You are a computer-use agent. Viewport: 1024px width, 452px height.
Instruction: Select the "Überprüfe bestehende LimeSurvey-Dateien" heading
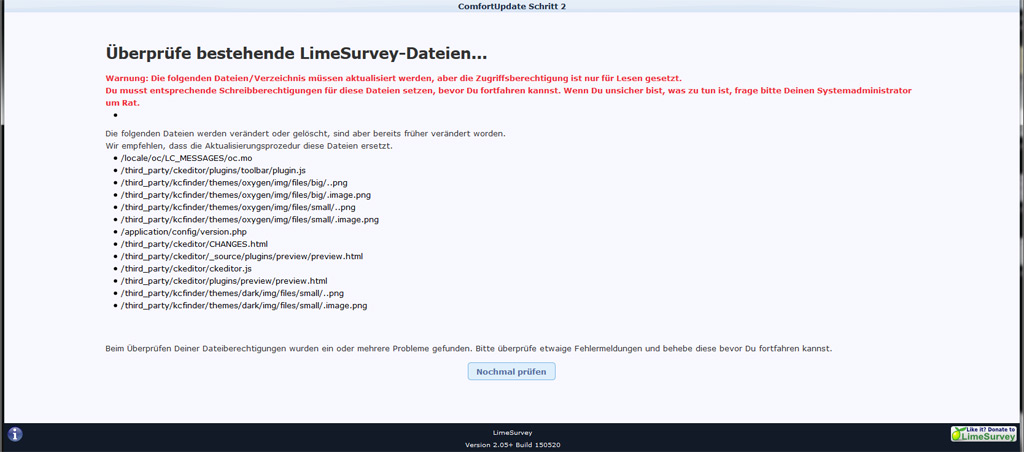(x=296, y=53)
